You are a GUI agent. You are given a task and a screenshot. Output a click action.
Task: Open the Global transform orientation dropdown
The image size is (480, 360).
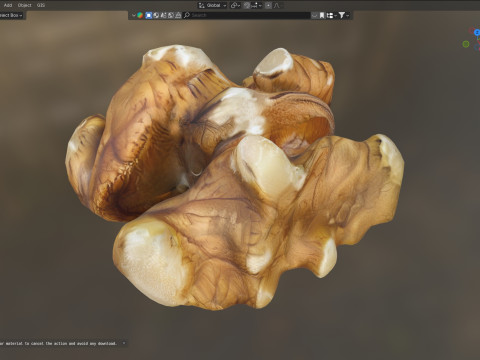(x=212, y=5)
